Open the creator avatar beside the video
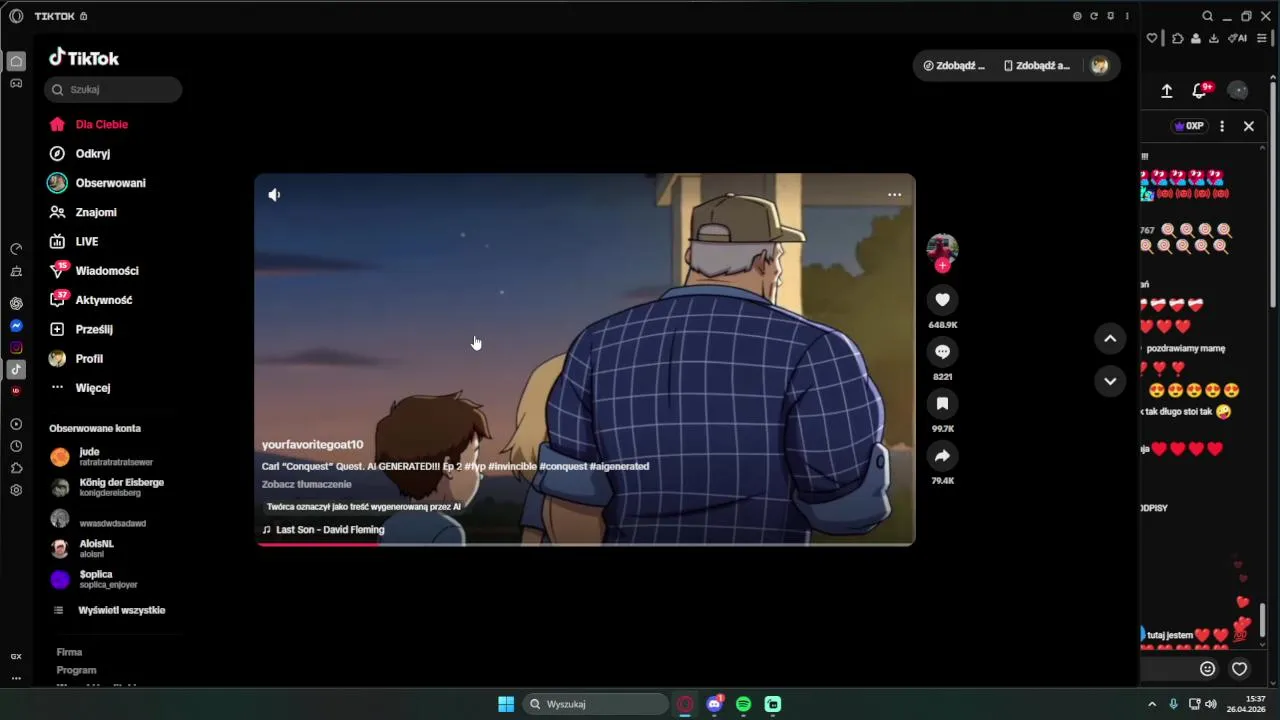The width and height of the screenshot is (1280, 720). (x=942, y=249)
